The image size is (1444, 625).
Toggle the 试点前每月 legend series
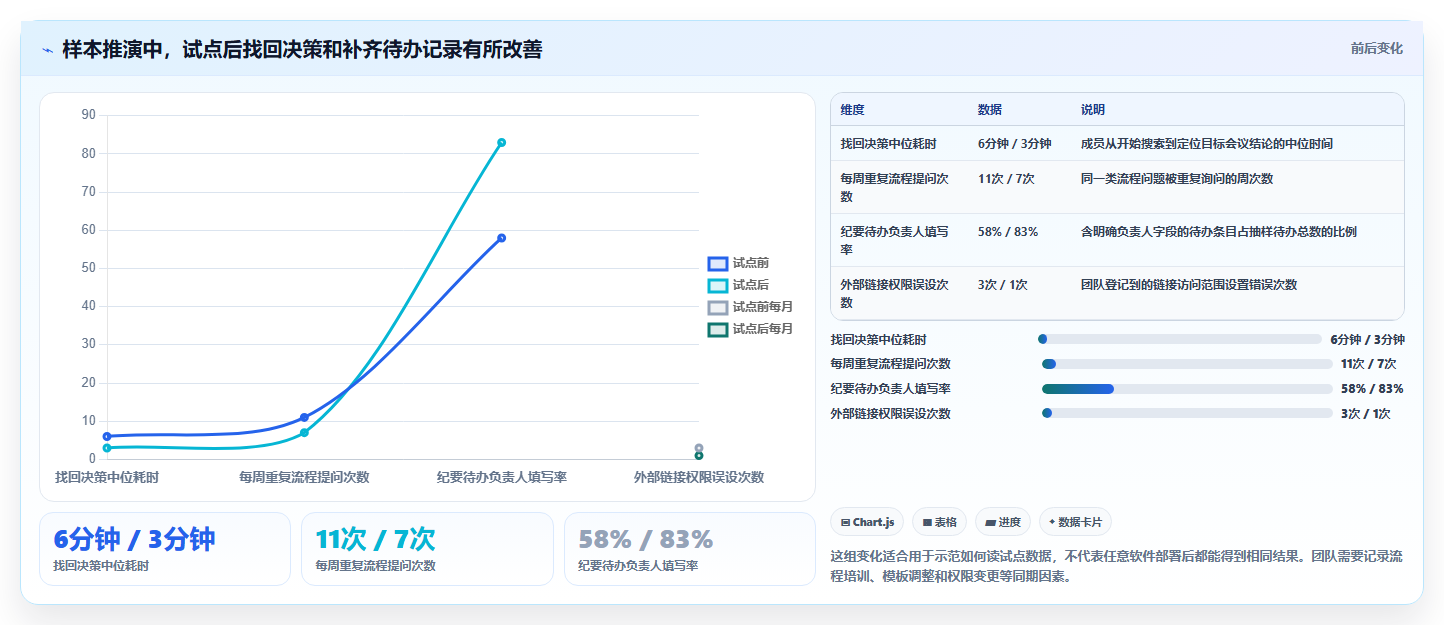click(x=750, y=307)
